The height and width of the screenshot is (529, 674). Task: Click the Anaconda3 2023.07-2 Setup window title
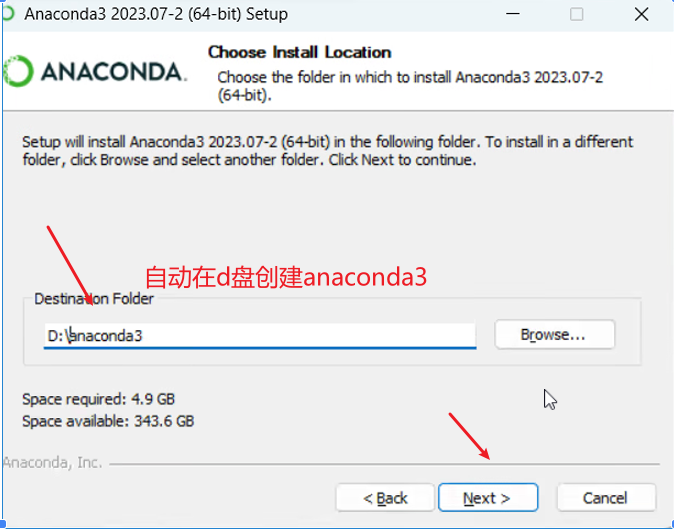coord(156,14)
